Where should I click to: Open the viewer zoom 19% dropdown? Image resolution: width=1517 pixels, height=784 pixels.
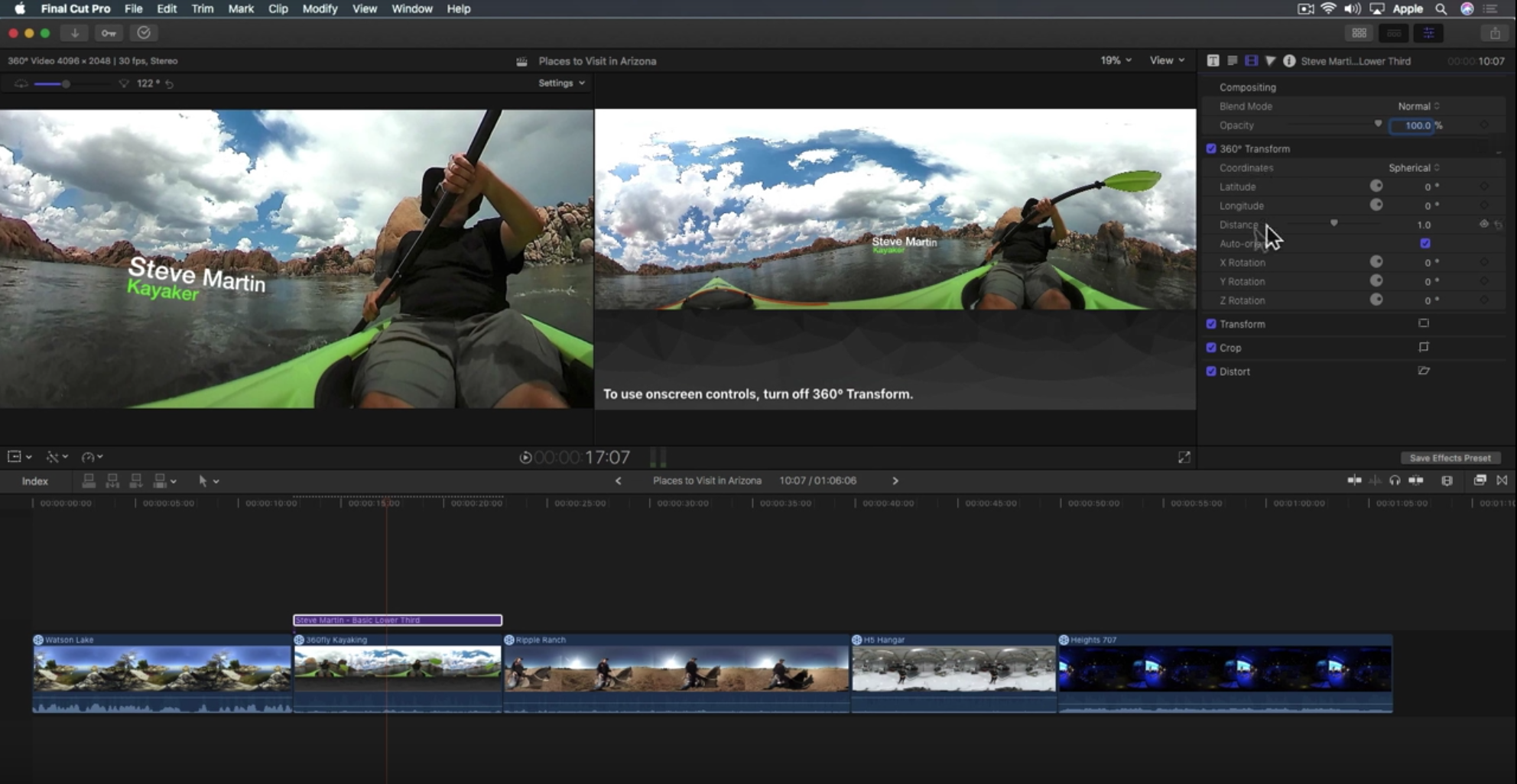click(1116, 60)
